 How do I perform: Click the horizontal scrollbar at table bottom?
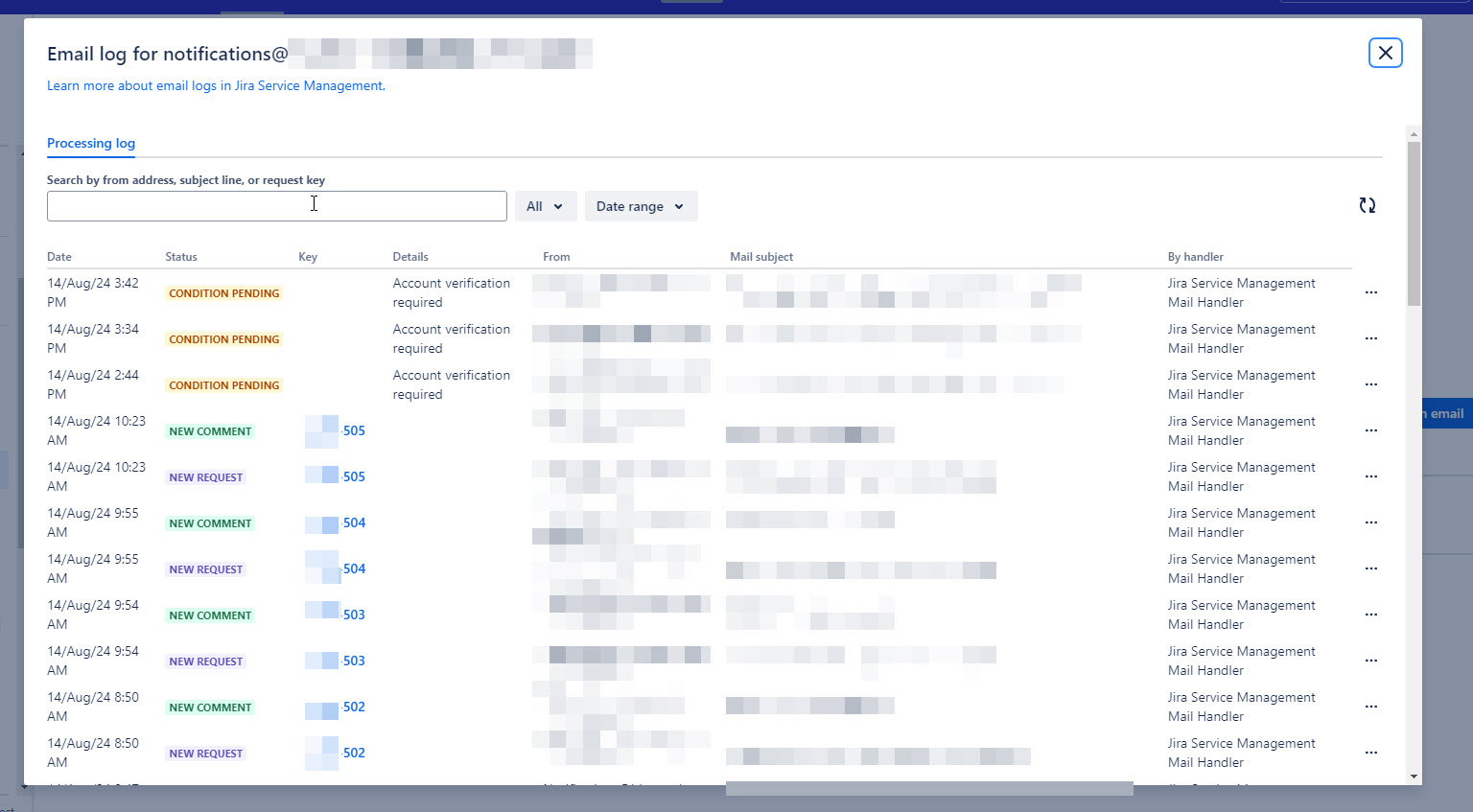tap(929, 788)
